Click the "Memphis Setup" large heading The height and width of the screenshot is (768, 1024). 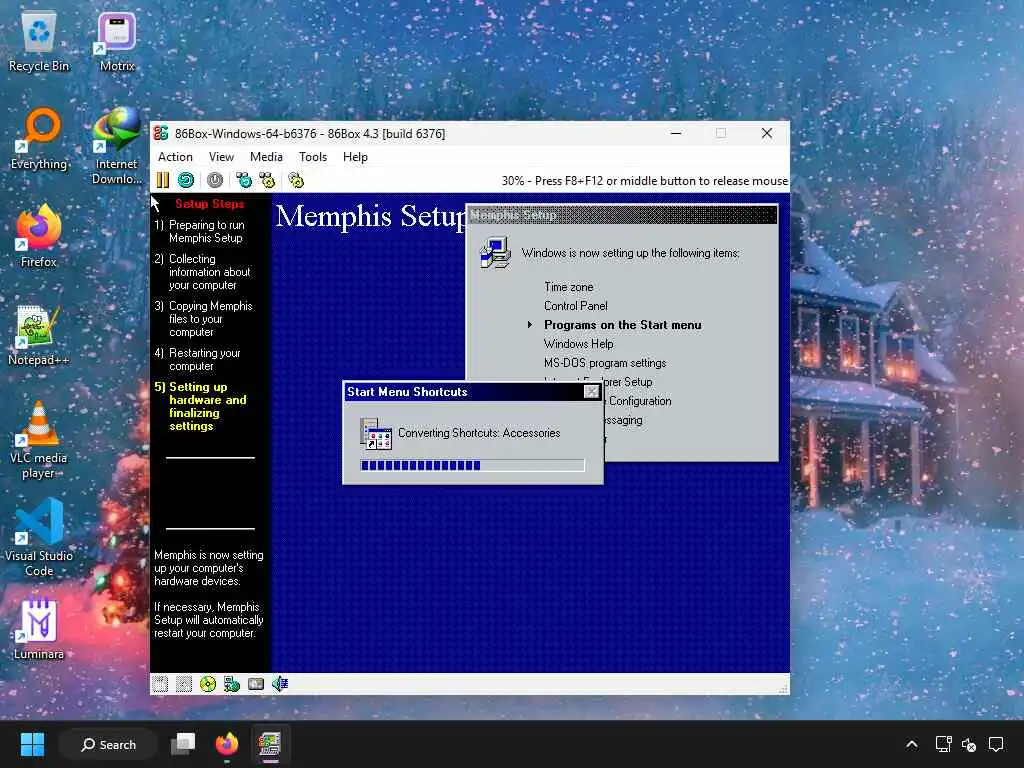[x=370, y=216]
